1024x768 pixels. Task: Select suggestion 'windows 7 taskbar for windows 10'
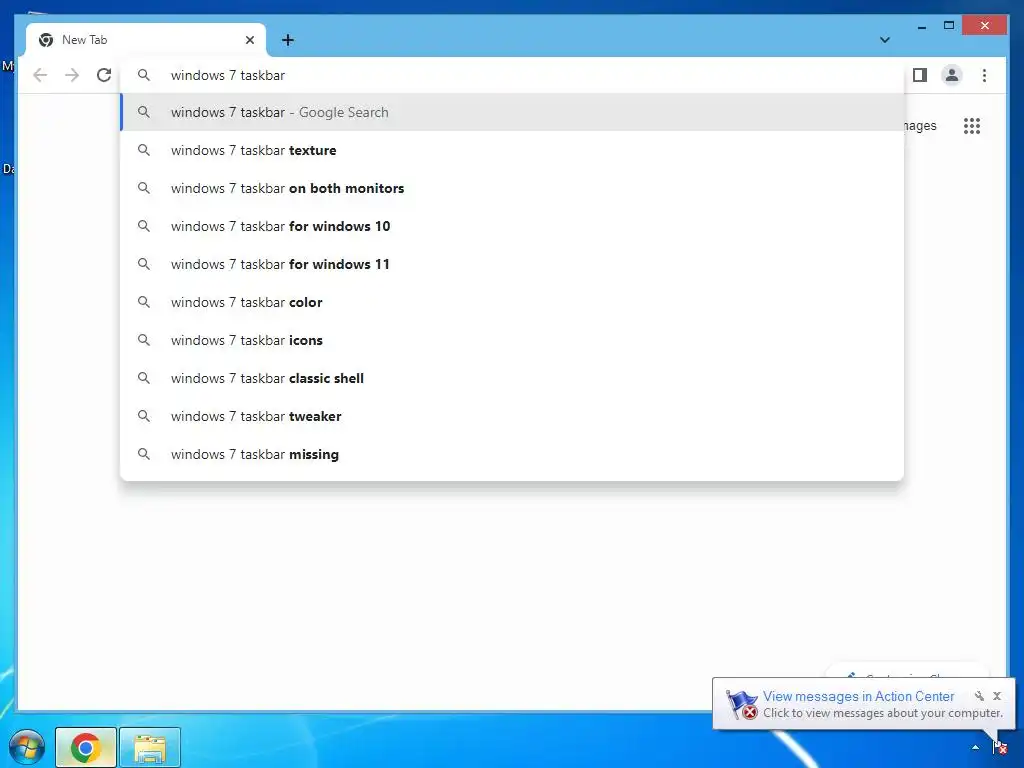(512, 226)
